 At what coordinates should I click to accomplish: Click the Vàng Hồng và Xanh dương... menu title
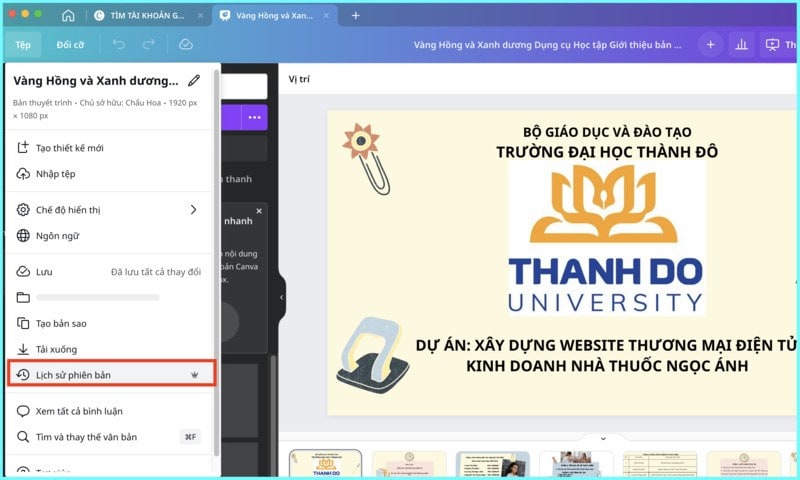click(x=96, y=81)
